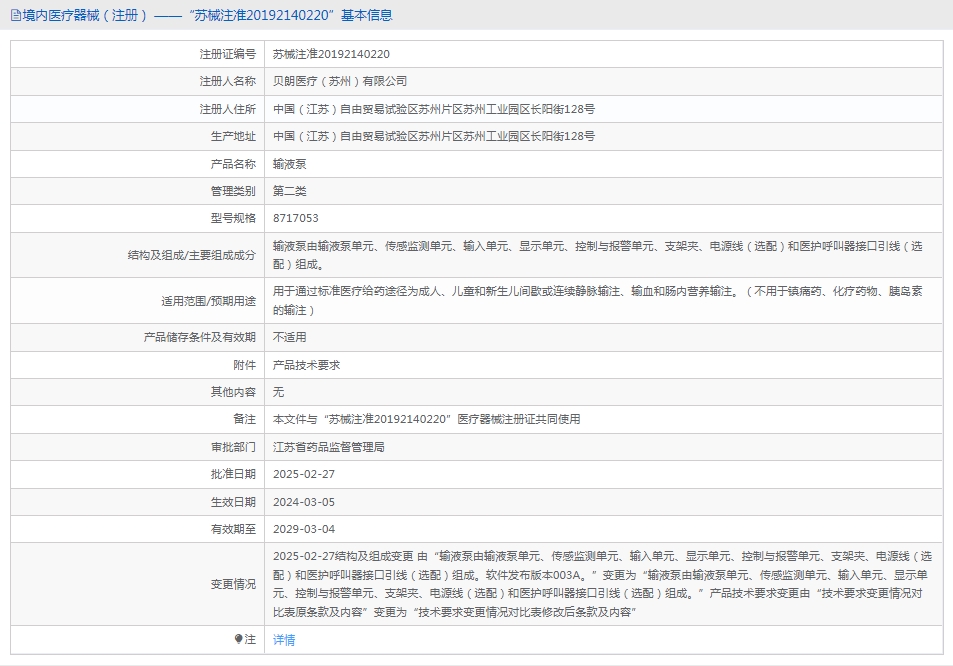
Task: Click management category value 第二类
Action: (x=290, y=191)
